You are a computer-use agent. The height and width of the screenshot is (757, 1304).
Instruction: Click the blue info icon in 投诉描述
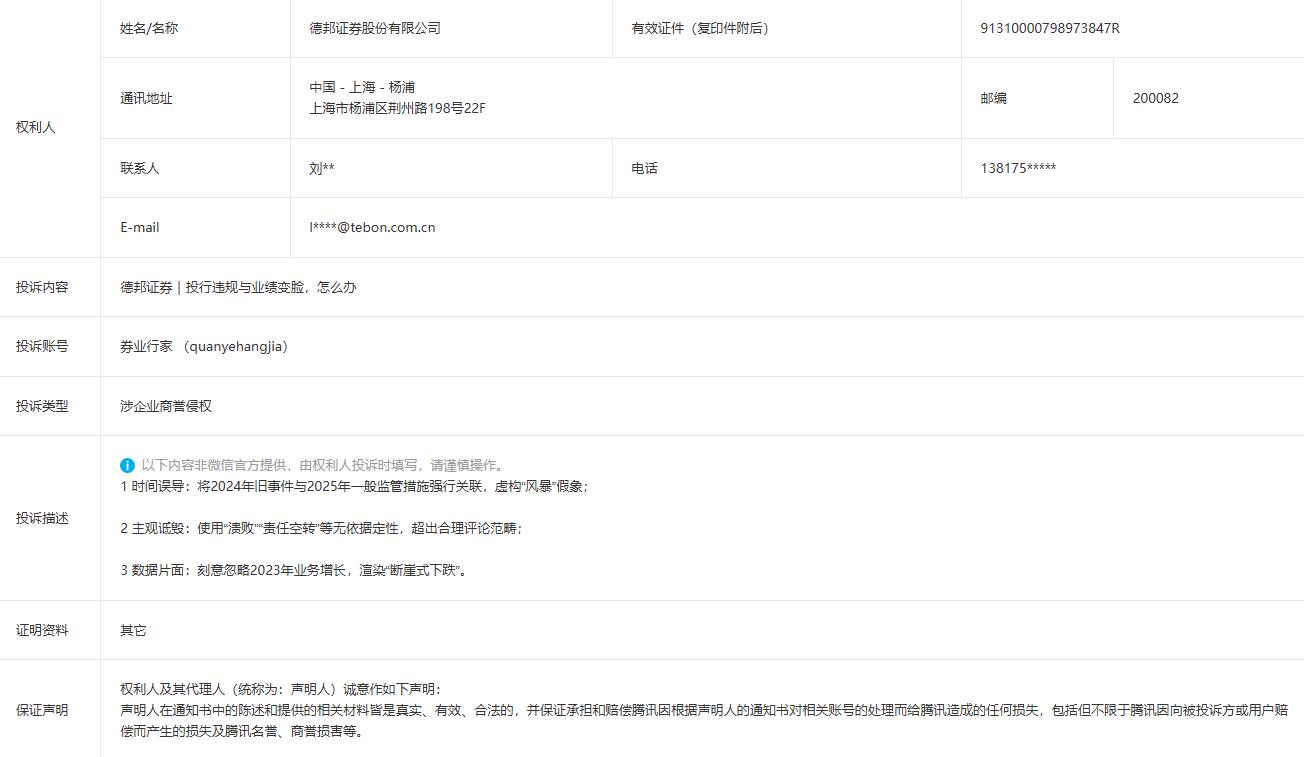[x=127, y=465]
